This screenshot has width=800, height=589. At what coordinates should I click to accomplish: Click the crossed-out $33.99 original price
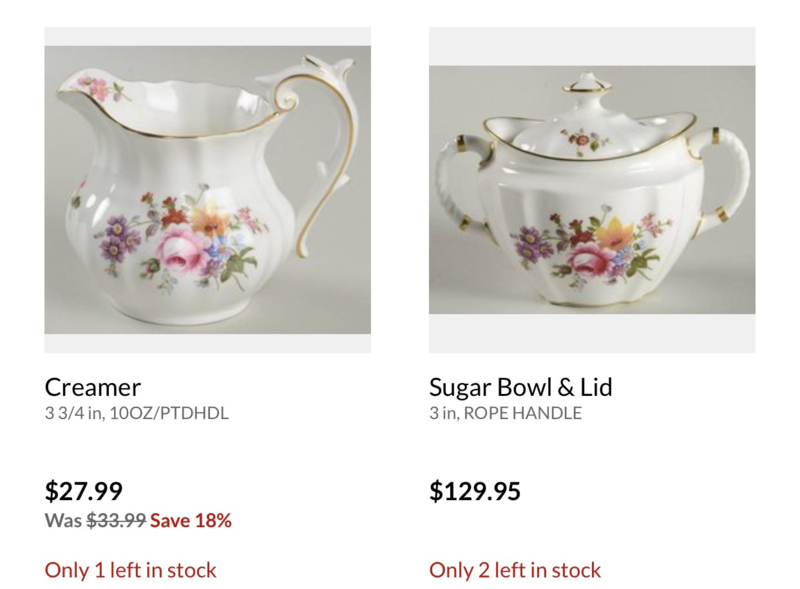click(116, 520)
